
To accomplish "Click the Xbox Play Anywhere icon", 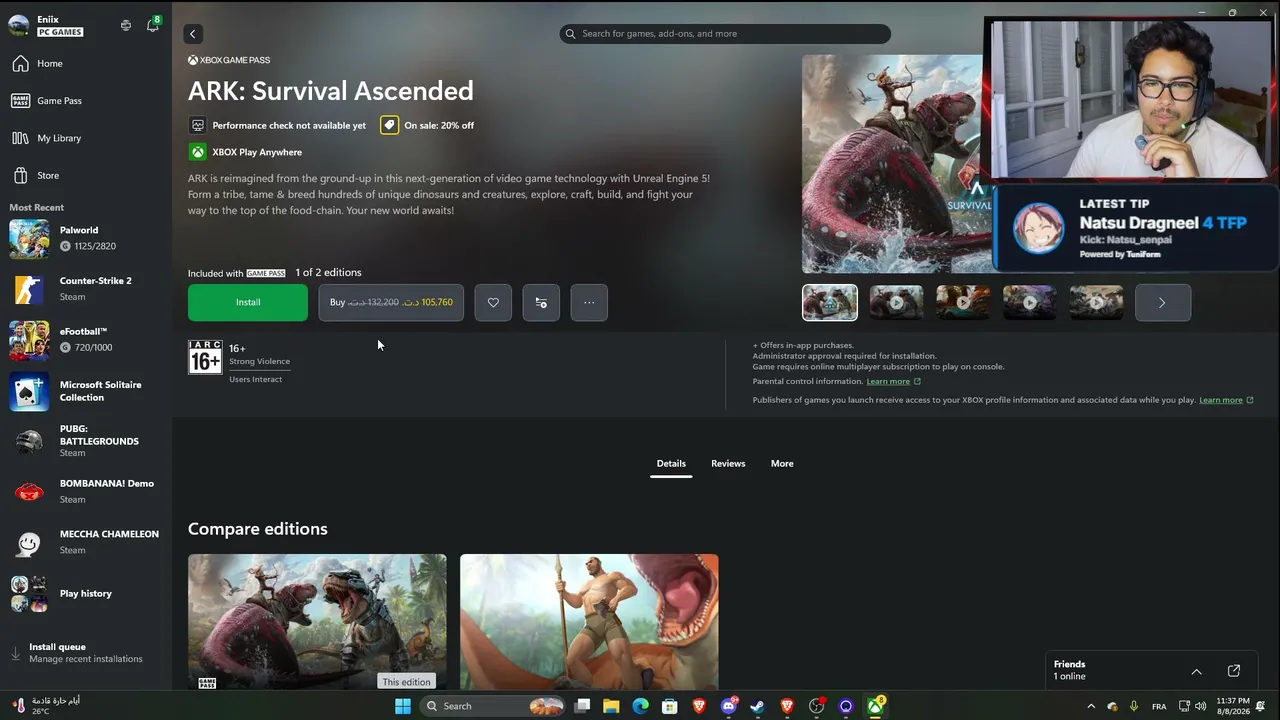I will tap(198, 152).
